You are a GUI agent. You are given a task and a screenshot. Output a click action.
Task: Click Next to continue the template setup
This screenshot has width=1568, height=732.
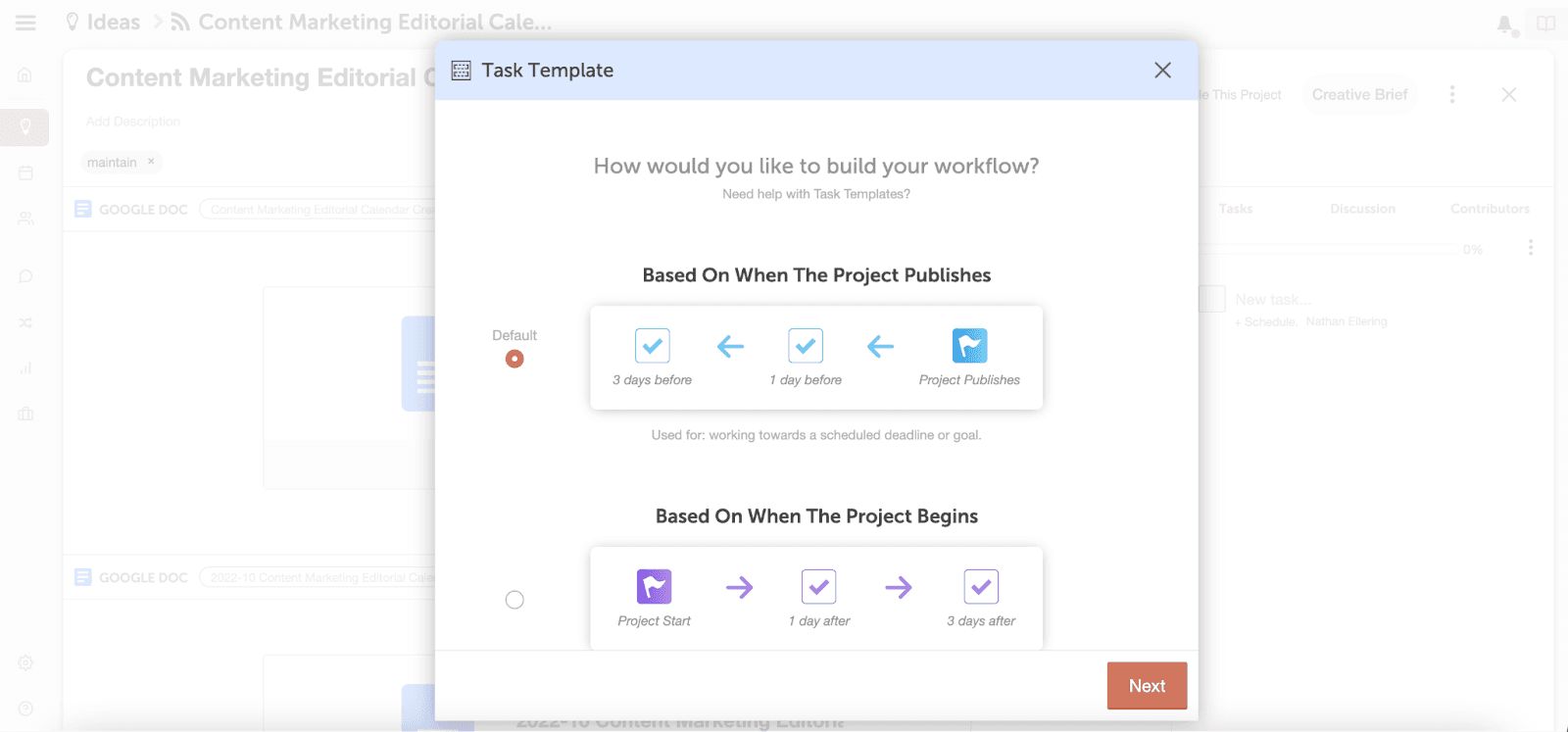(1146, 685)
